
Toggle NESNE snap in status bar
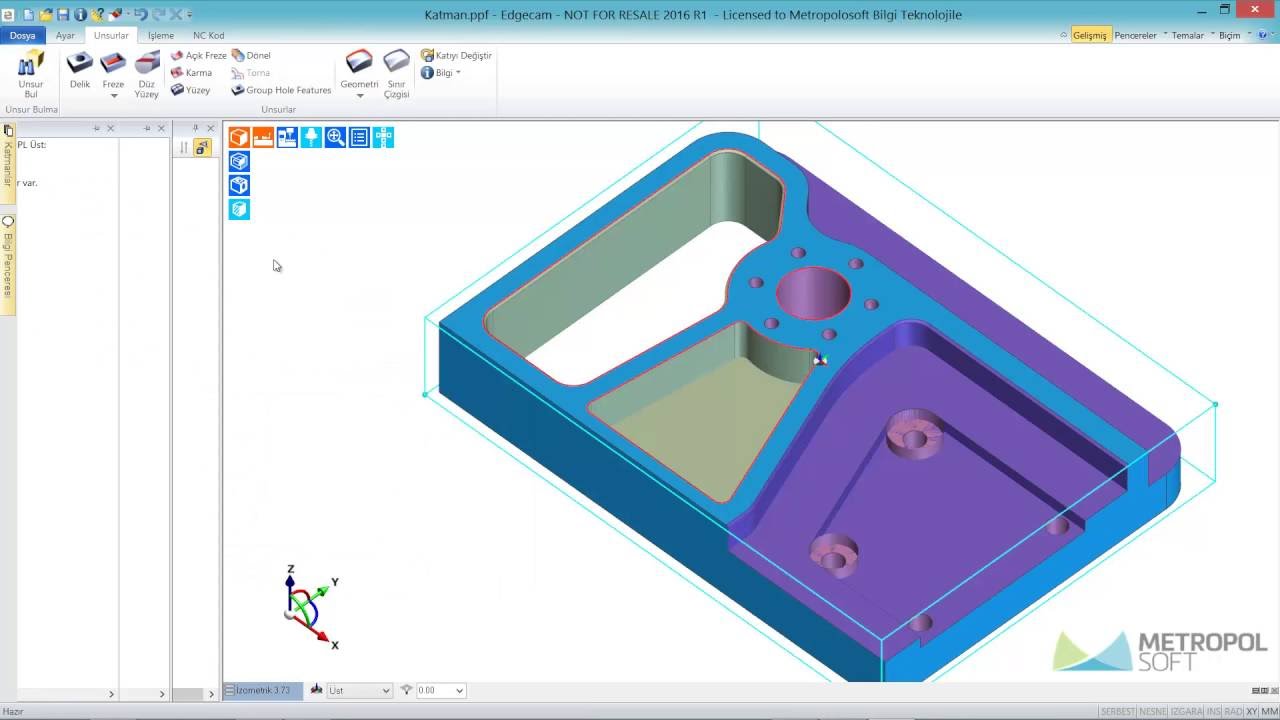tap(1152, 711)
